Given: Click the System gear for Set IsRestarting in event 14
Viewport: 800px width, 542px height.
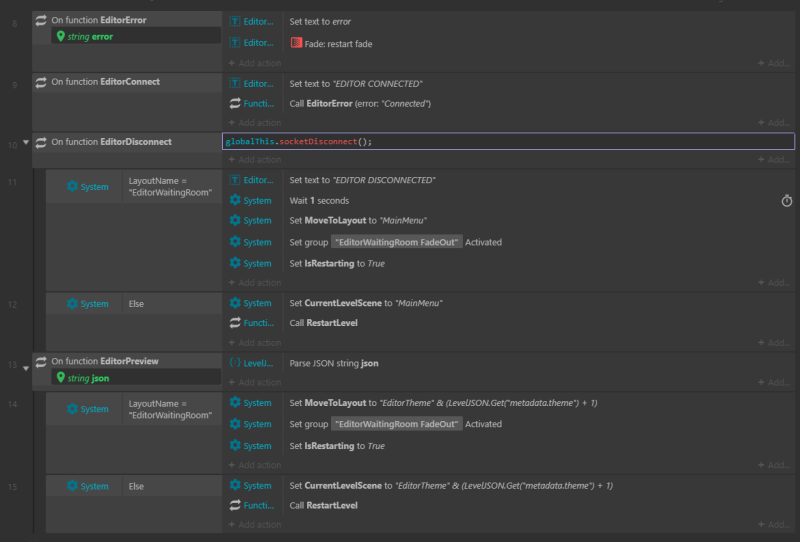Looking at the screenshot, I should (235, 445).
